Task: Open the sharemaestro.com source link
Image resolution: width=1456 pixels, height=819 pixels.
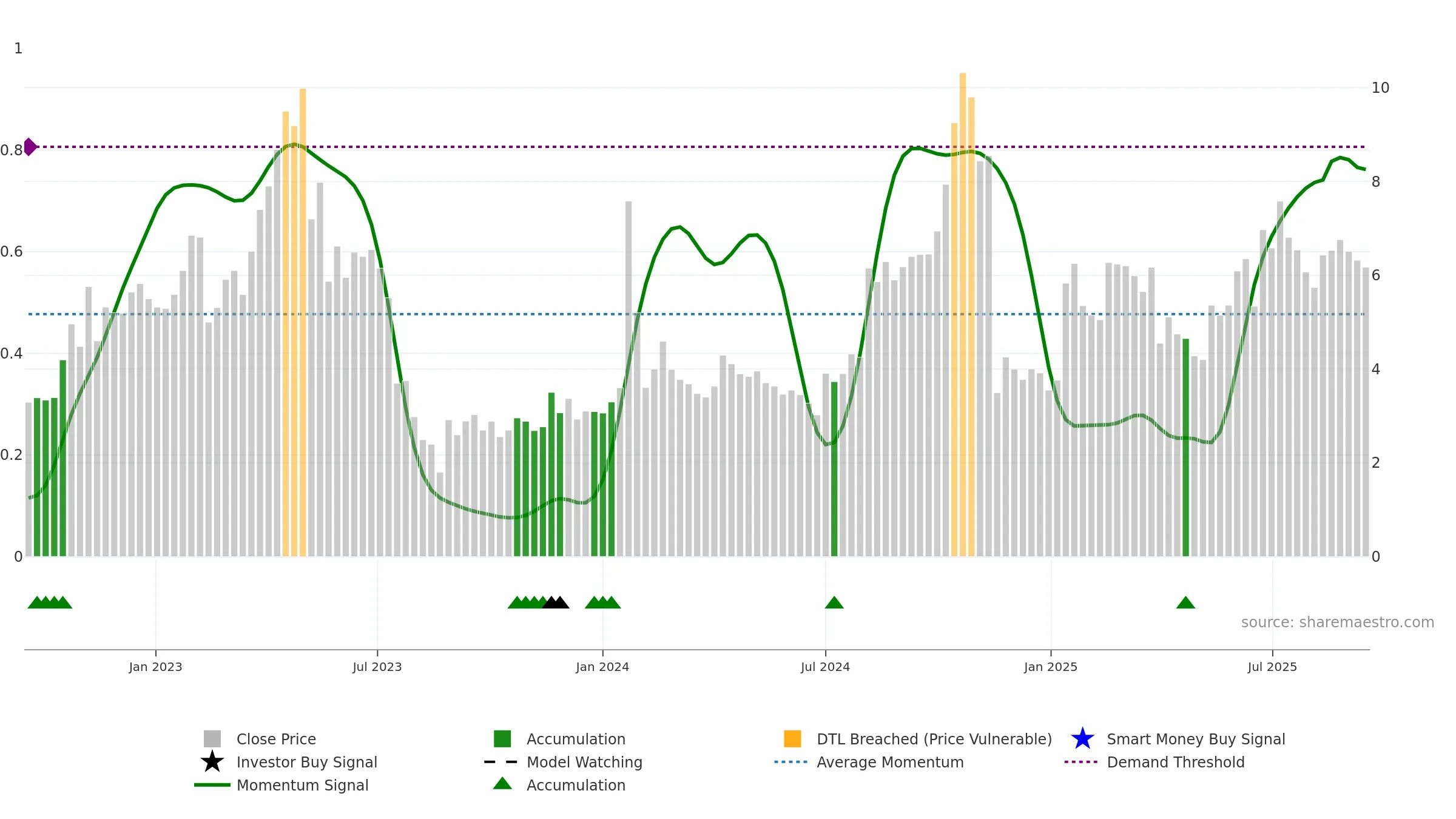Action: (1338, 622)
